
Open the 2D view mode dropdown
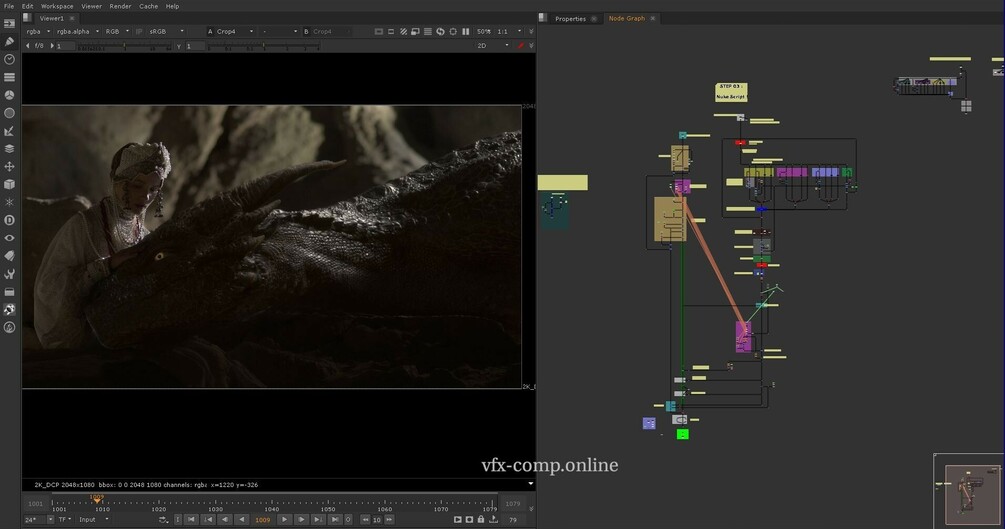tap(493, 46)
